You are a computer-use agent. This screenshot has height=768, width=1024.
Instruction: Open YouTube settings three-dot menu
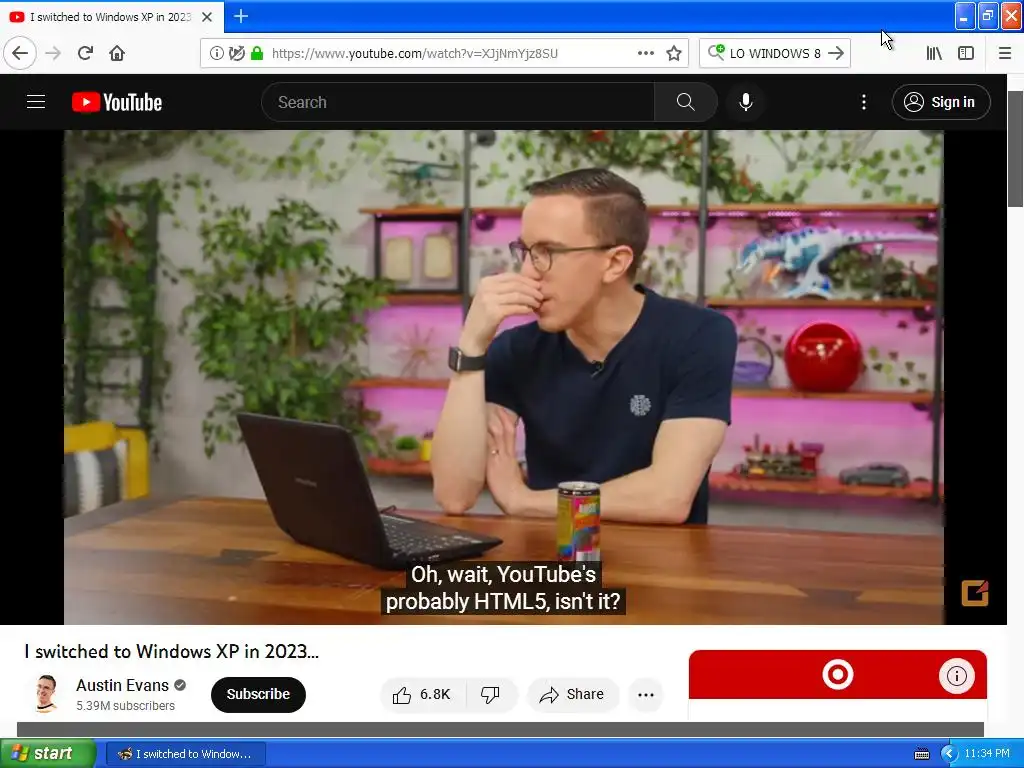(x=864, y=102)
